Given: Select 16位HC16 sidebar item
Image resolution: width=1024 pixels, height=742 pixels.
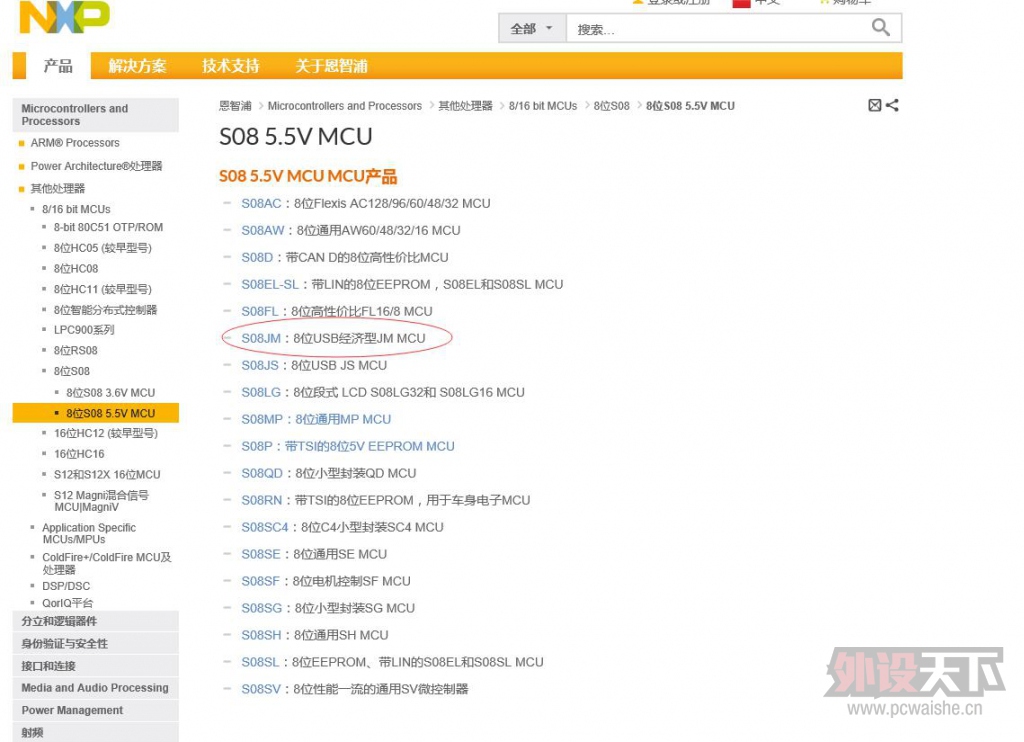Looking at the screenshot, I should 79,454.
